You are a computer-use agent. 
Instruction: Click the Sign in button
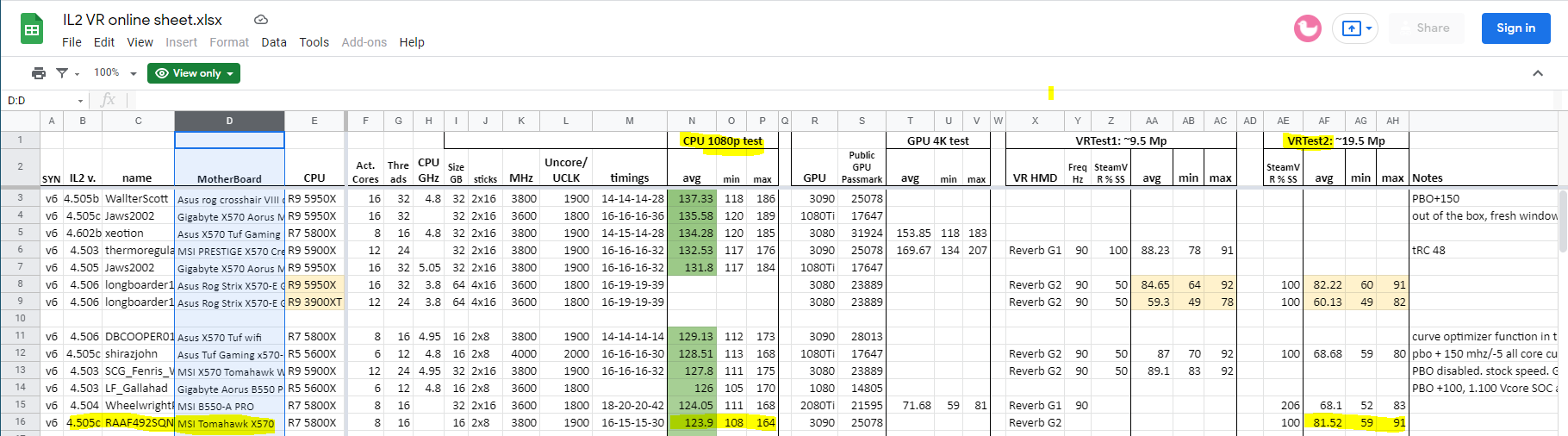pyautogui.click(x=1515, y=28)
